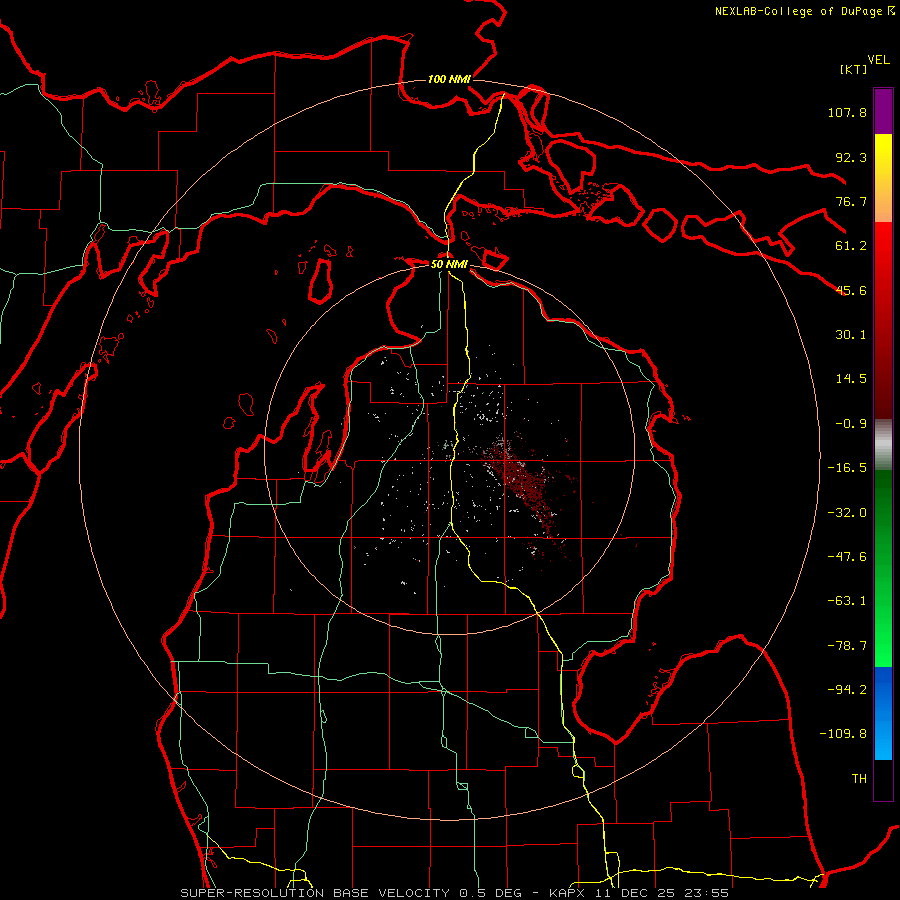Click the -16.5 velocity scale value
The image size is (900, 900).
point(847,468)
